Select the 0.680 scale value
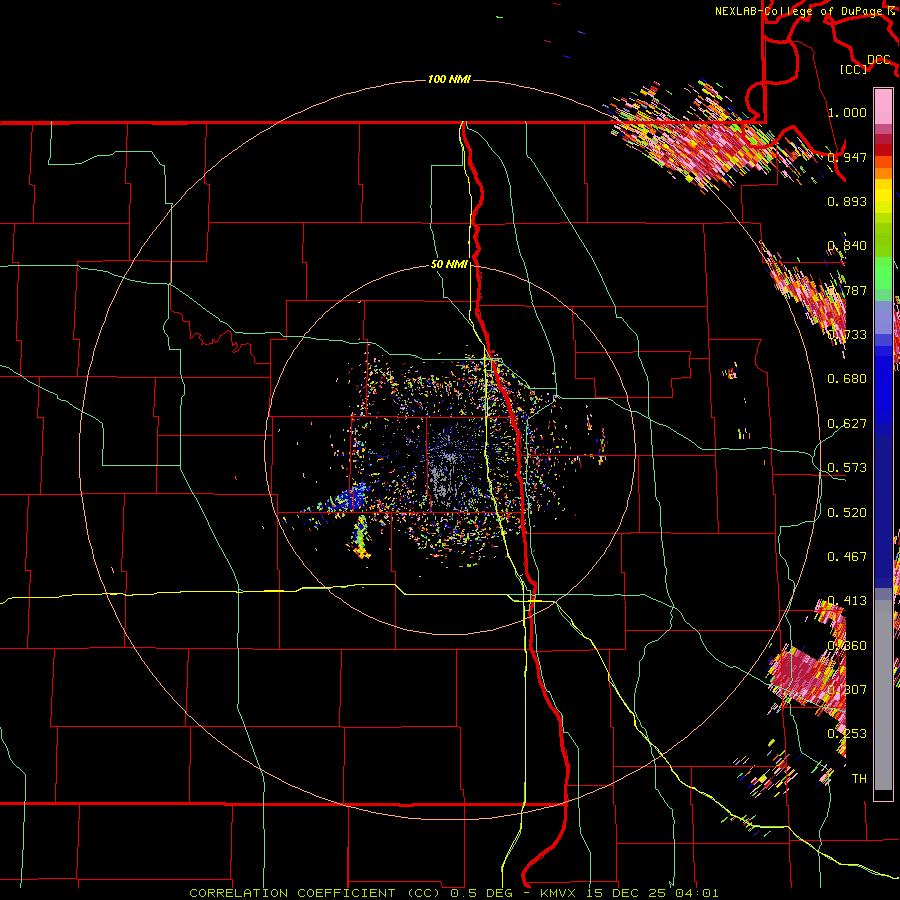The image size is (900, 900). (x=847, y=379)
